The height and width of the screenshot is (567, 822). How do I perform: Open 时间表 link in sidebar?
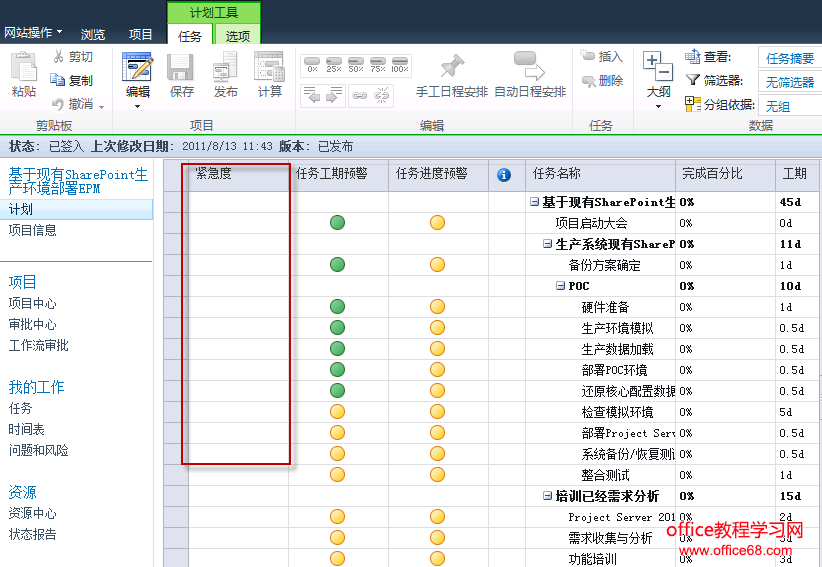(27, 429)
